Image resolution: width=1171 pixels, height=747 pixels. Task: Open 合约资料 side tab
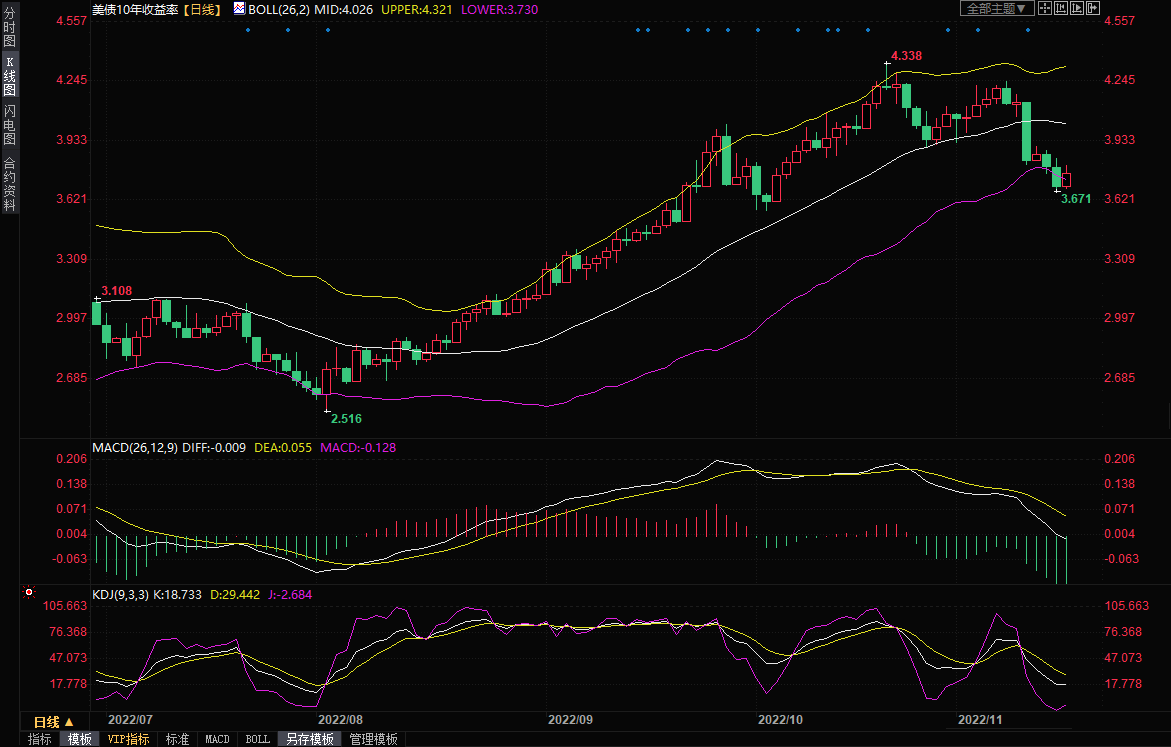coord(9,184)
